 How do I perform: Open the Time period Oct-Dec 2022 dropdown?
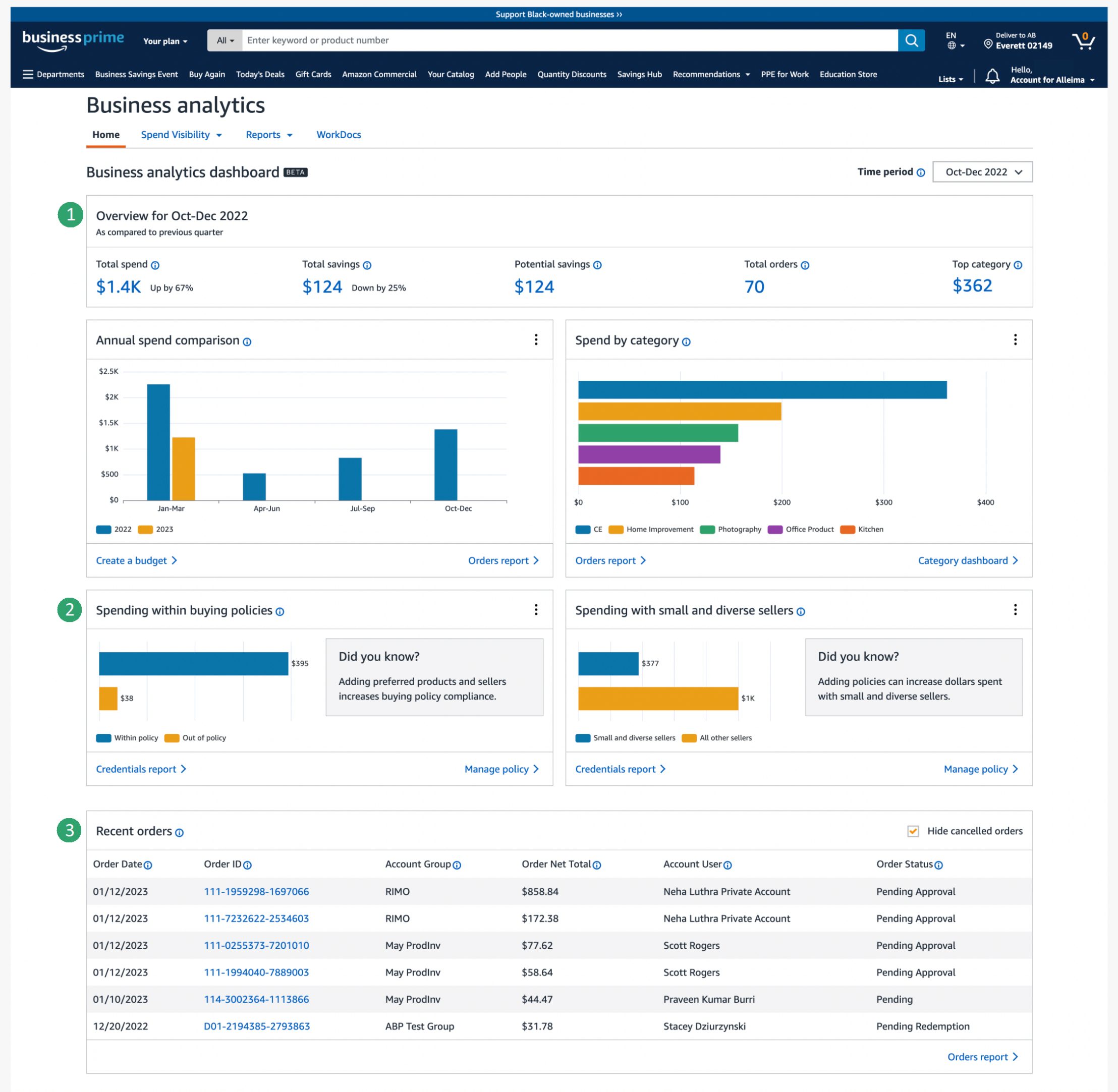click(x=982, y=172)
